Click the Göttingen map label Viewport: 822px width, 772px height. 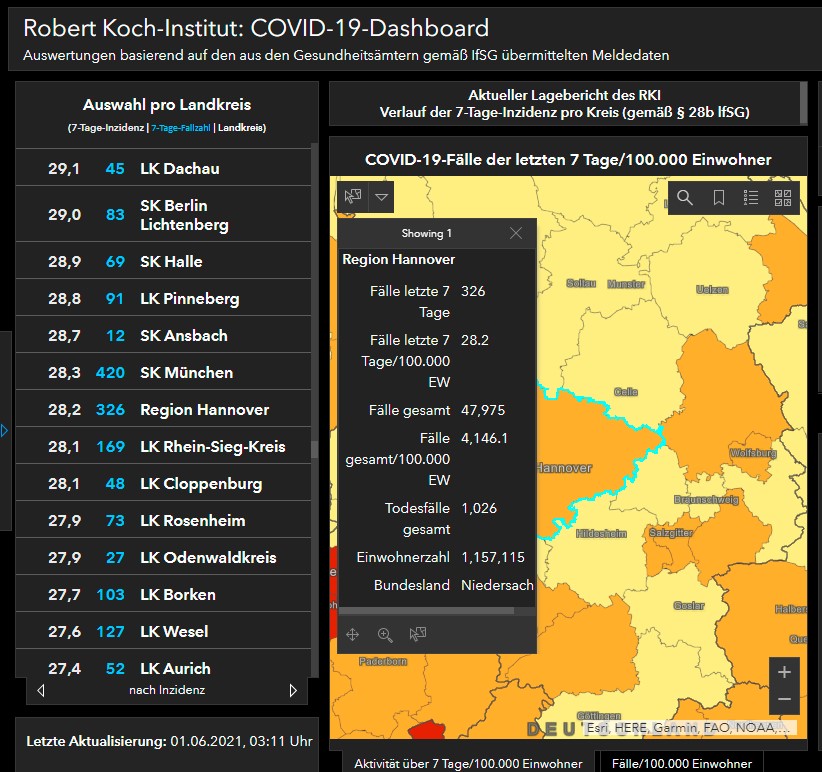tap(599, 716)
